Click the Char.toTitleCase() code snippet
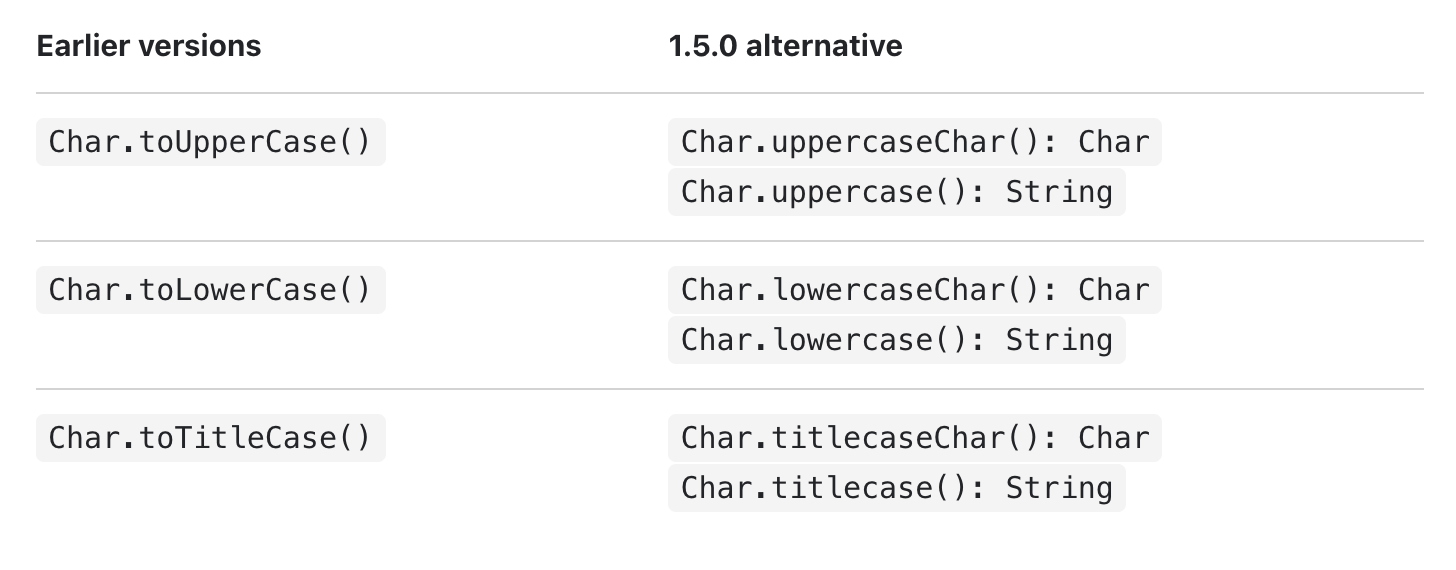 pos(210,438)
